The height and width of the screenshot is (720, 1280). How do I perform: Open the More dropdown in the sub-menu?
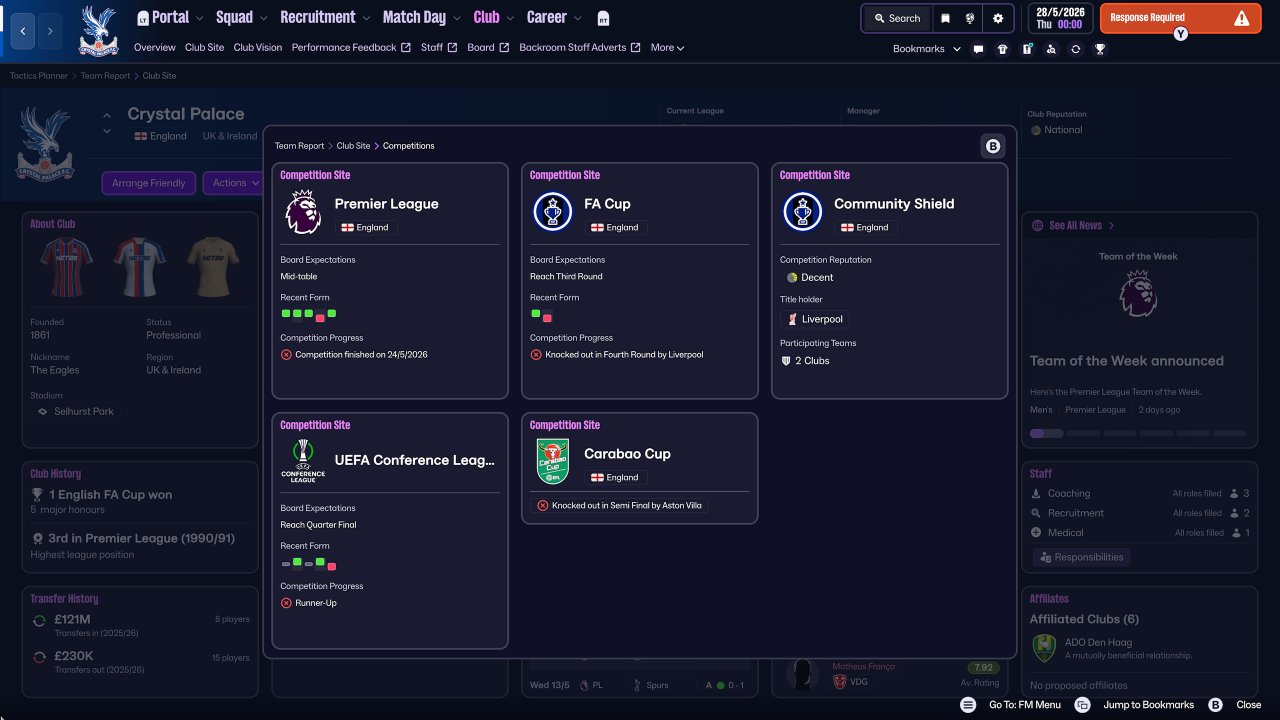pos(667,48)
